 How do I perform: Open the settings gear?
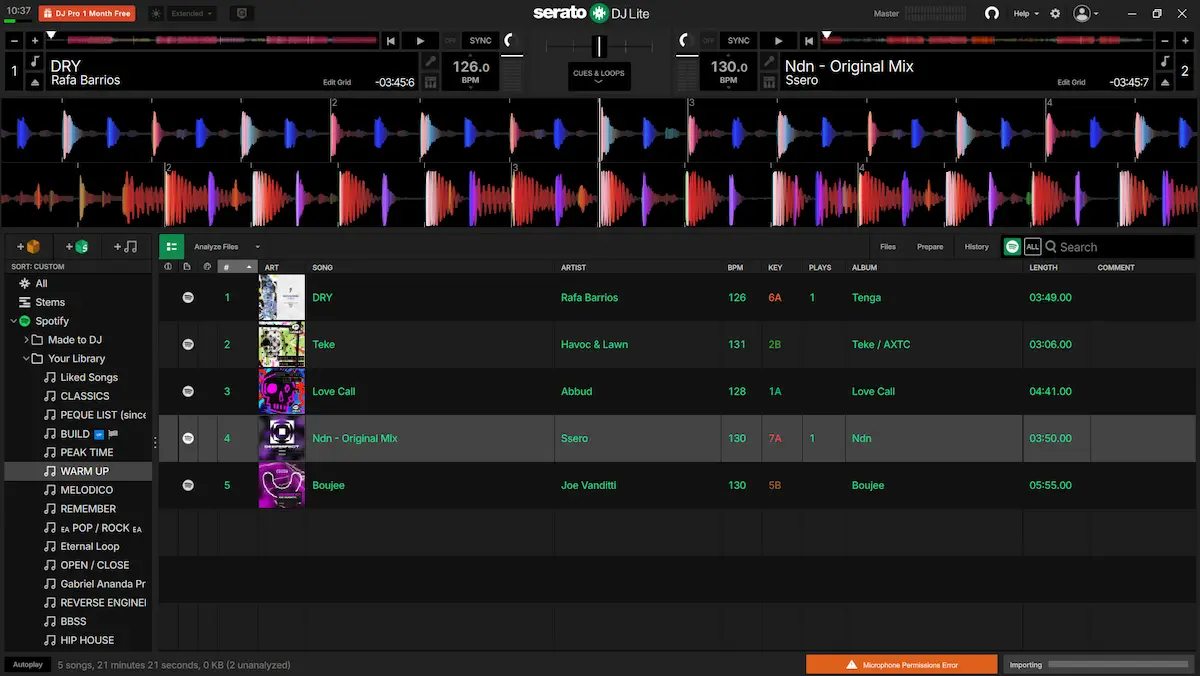tap(1055, 14)
